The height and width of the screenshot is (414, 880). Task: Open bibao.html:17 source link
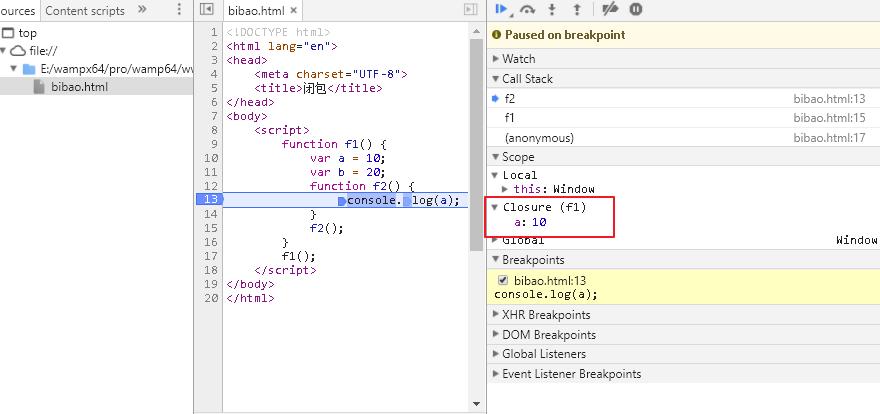[x=829, y=138]
